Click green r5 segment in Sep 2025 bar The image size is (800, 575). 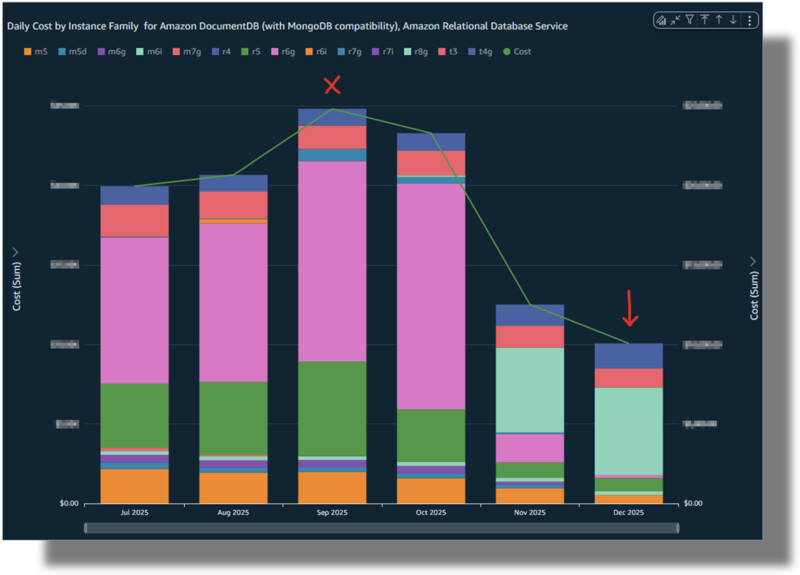[332, 409]
